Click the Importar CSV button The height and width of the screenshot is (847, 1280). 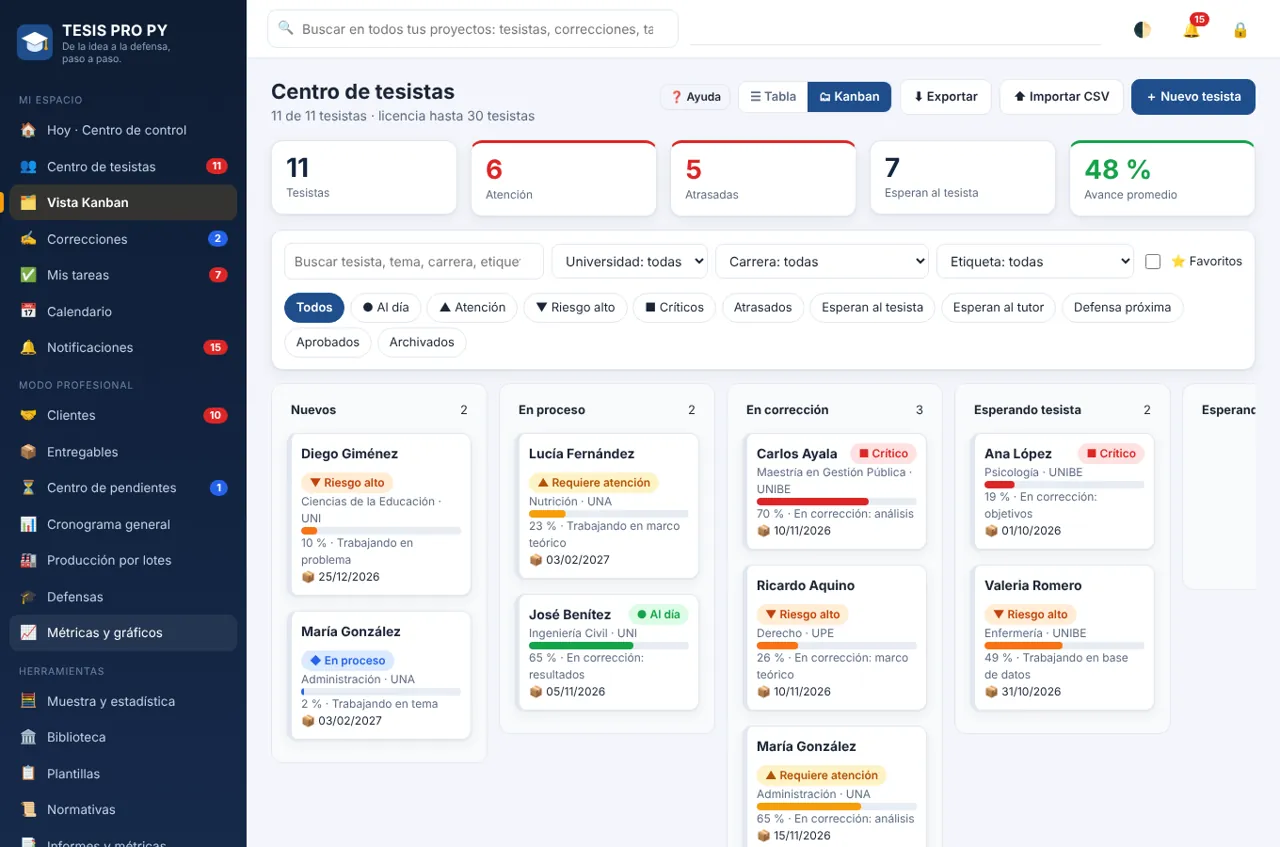click(1061, 97)
